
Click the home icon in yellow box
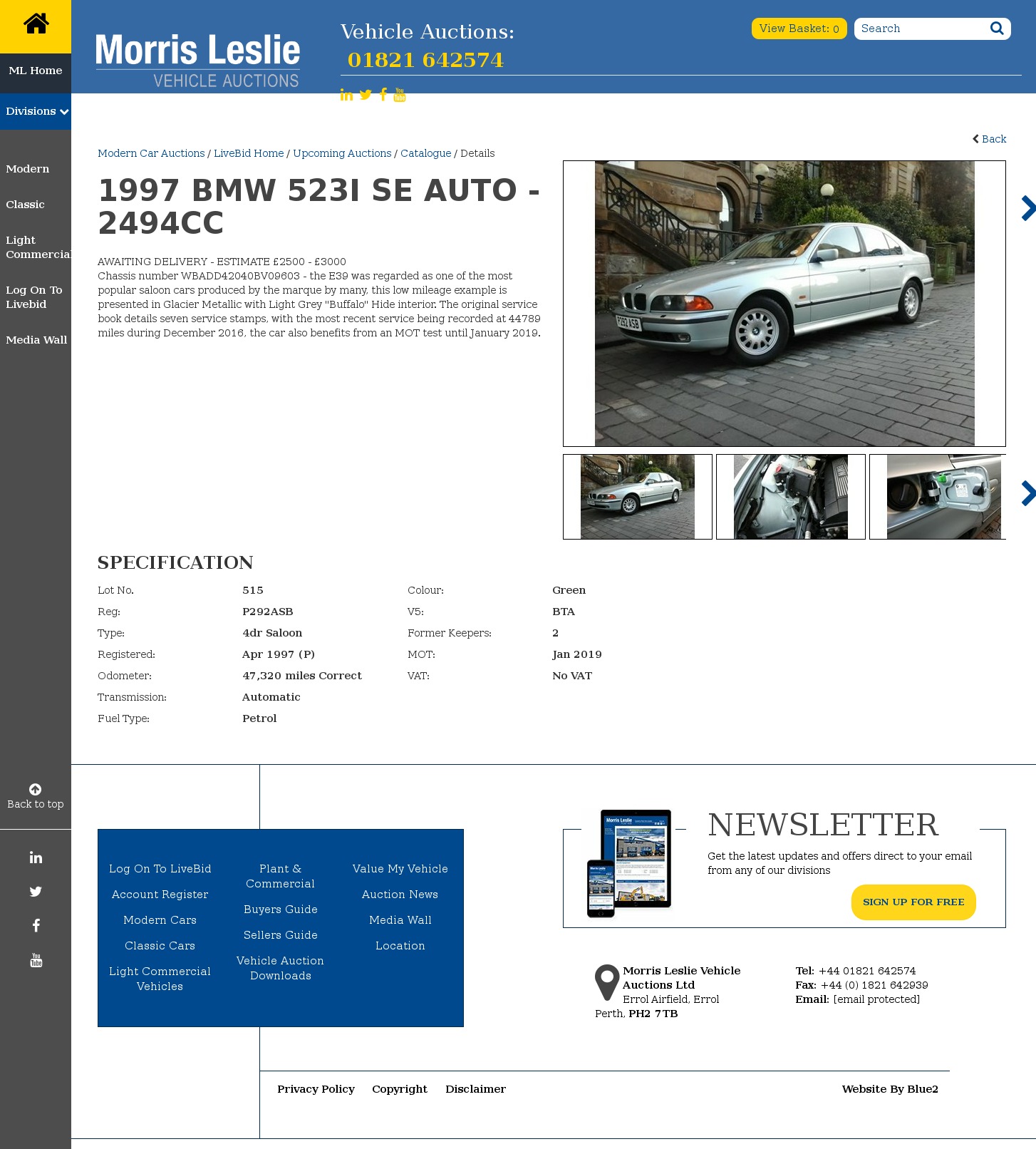[36, 24]
